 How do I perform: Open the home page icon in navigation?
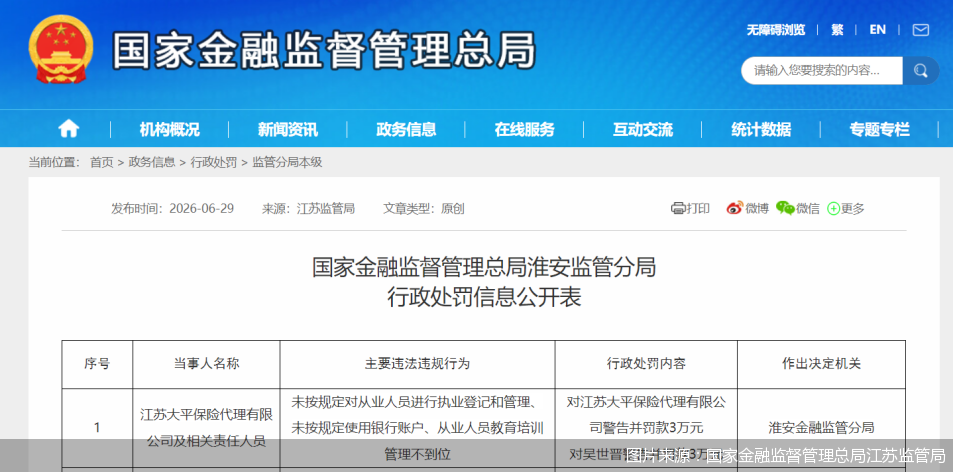69,129
